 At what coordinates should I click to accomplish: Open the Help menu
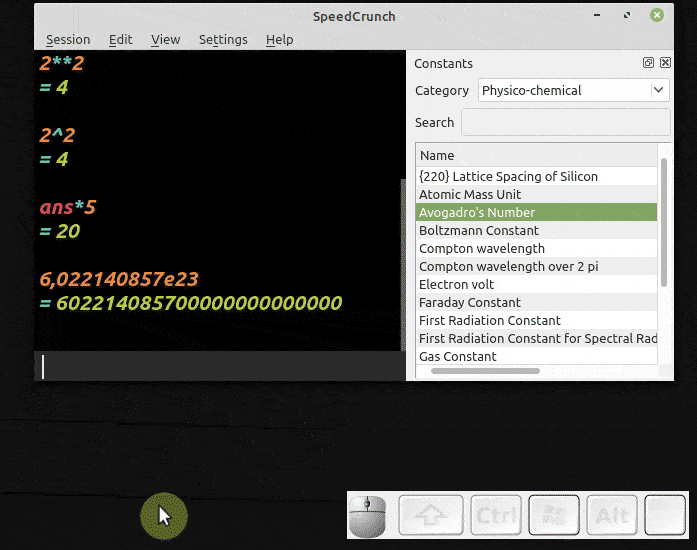[280, 40]
